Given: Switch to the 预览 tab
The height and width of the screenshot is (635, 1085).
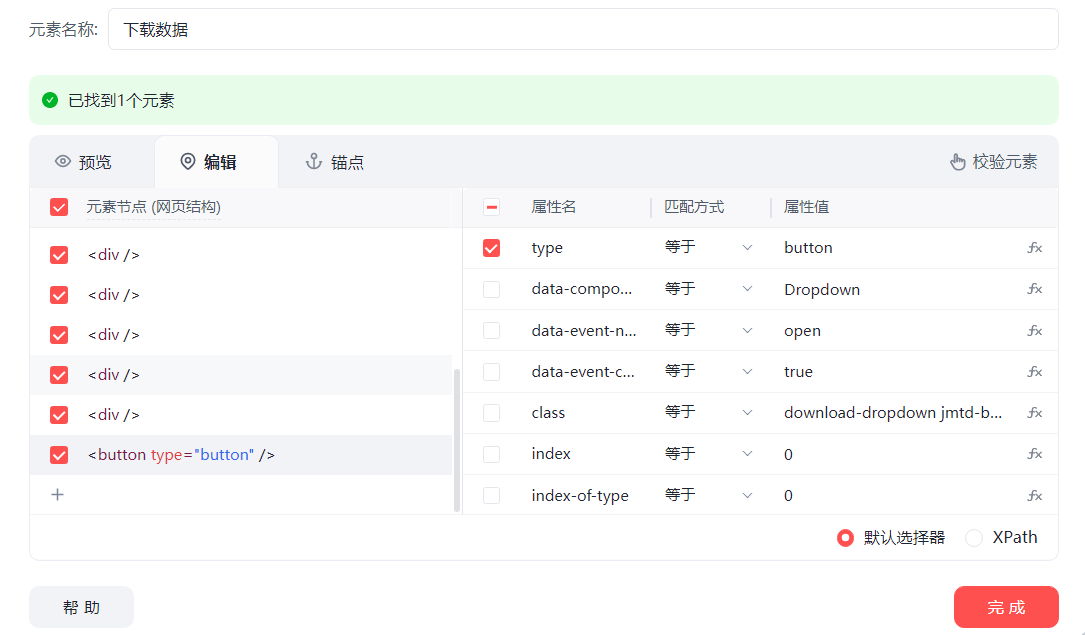Looking at the screenshot, I should pos(84,162).
